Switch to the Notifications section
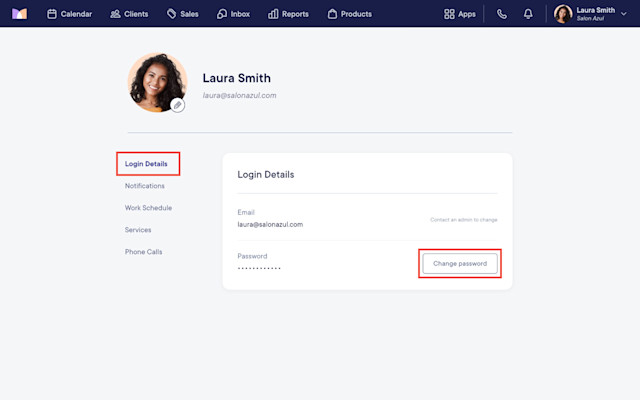This screenshot has width=640, height=400. (x=144, y=186)
